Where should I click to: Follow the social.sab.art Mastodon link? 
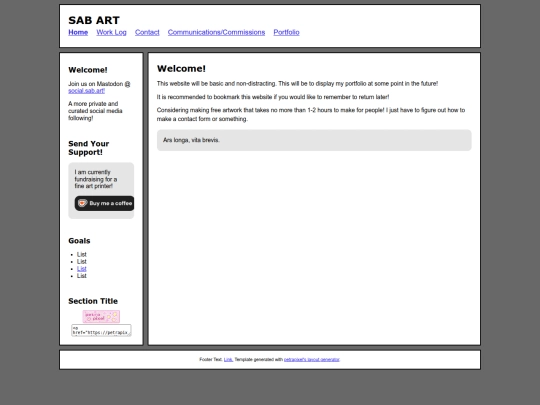pos(86,91)
